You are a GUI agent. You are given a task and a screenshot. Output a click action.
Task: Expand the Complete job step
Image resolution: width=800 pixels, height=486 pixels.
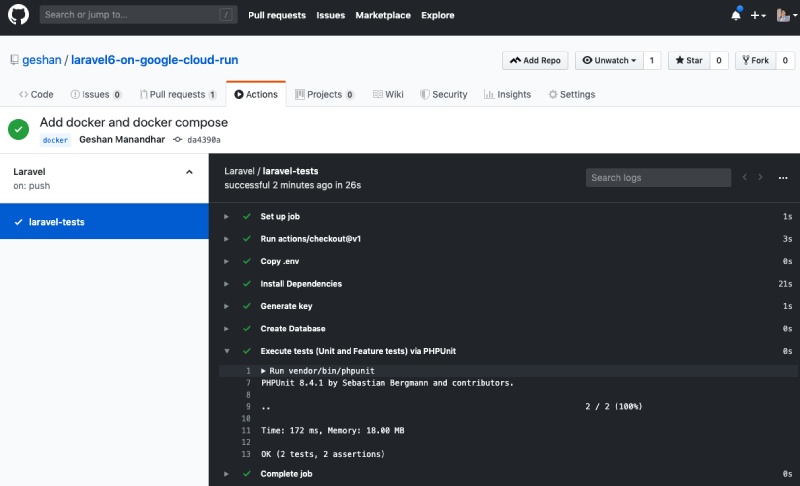(226, 474)
